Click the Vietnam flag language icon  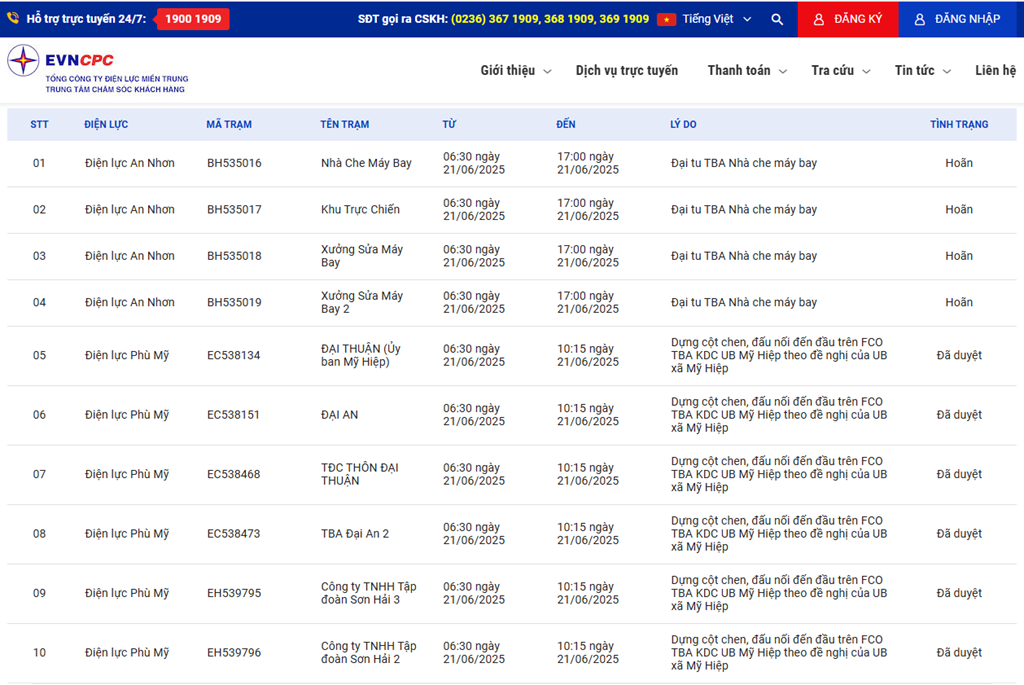click(x=667, y=19)
